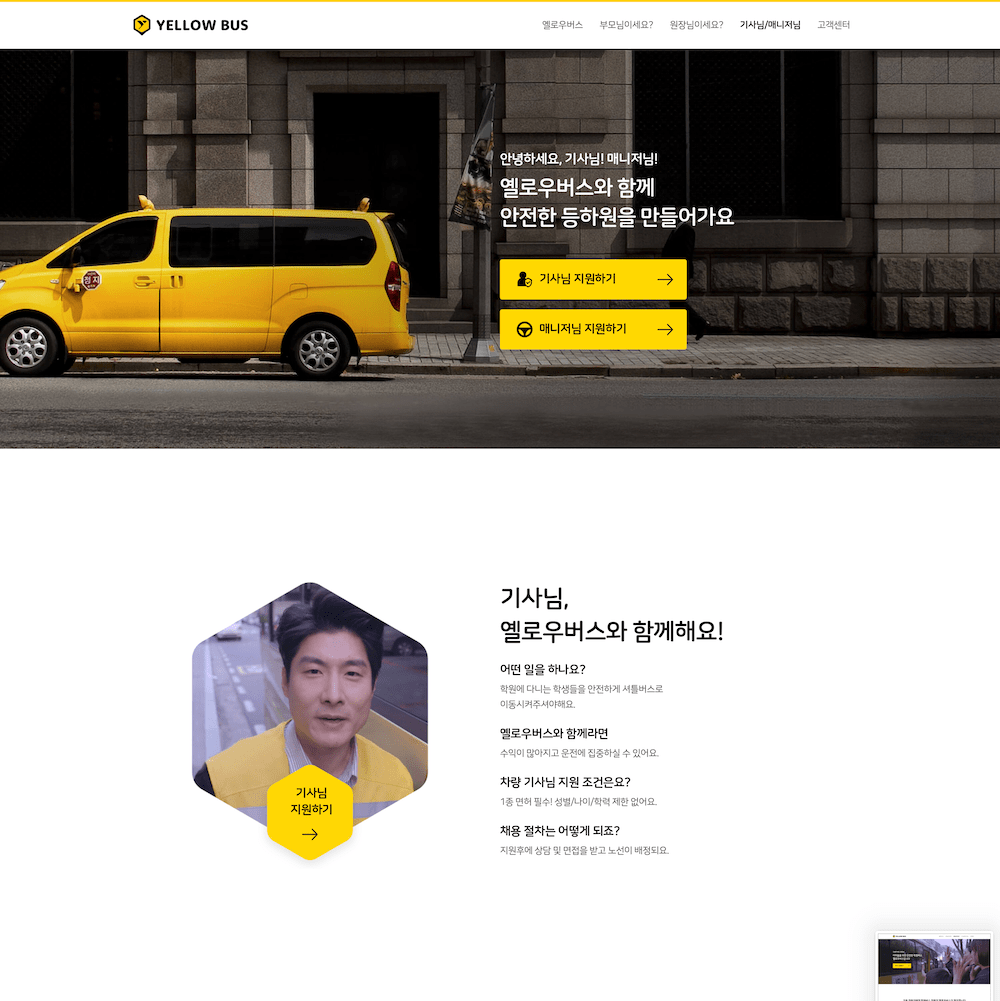1000x1001 pixels.
Task: Open the 원장님이세요? menu item
Action: point(696,25)
